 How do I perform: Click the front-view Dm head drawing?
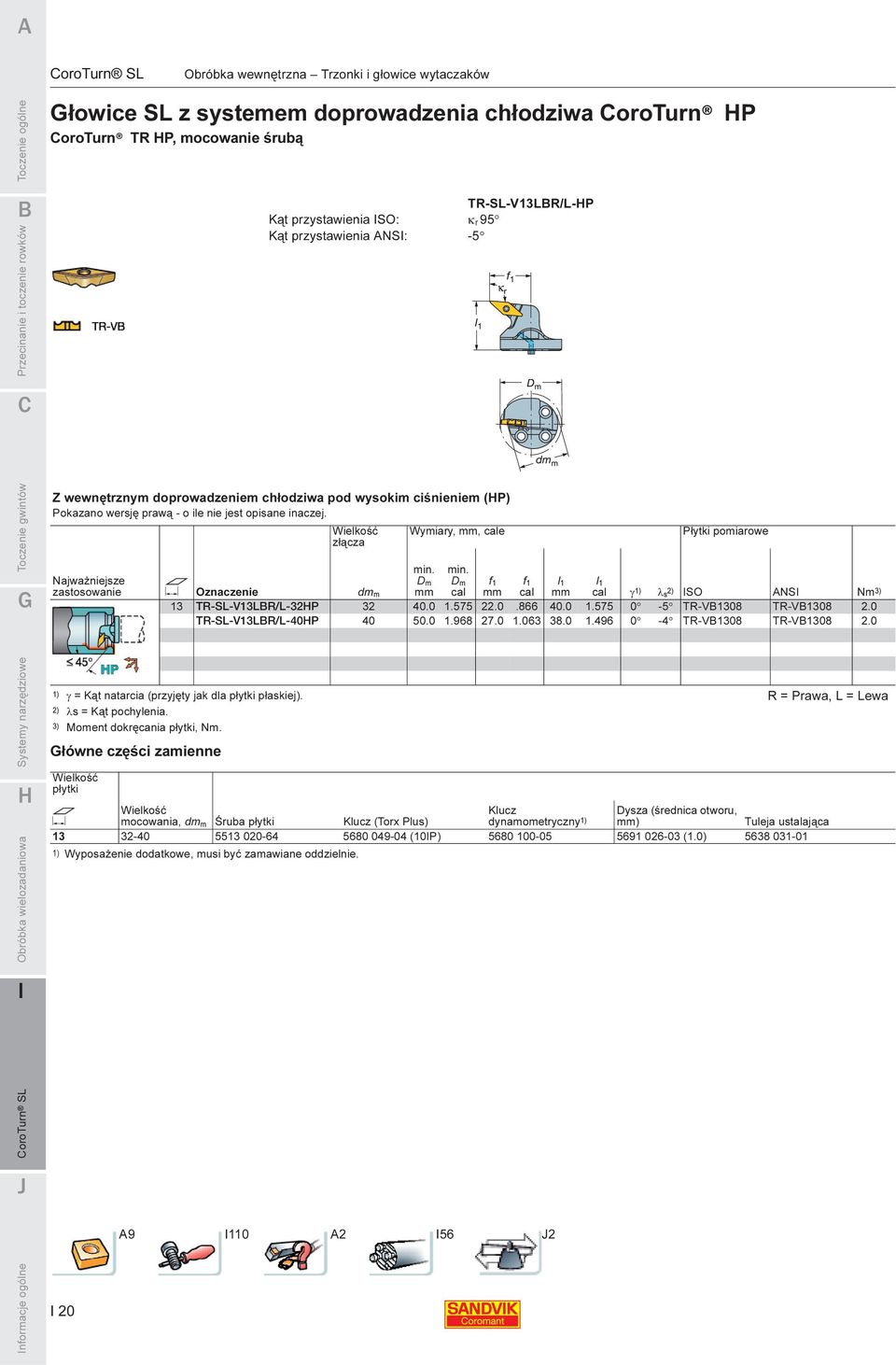[532, 424]
